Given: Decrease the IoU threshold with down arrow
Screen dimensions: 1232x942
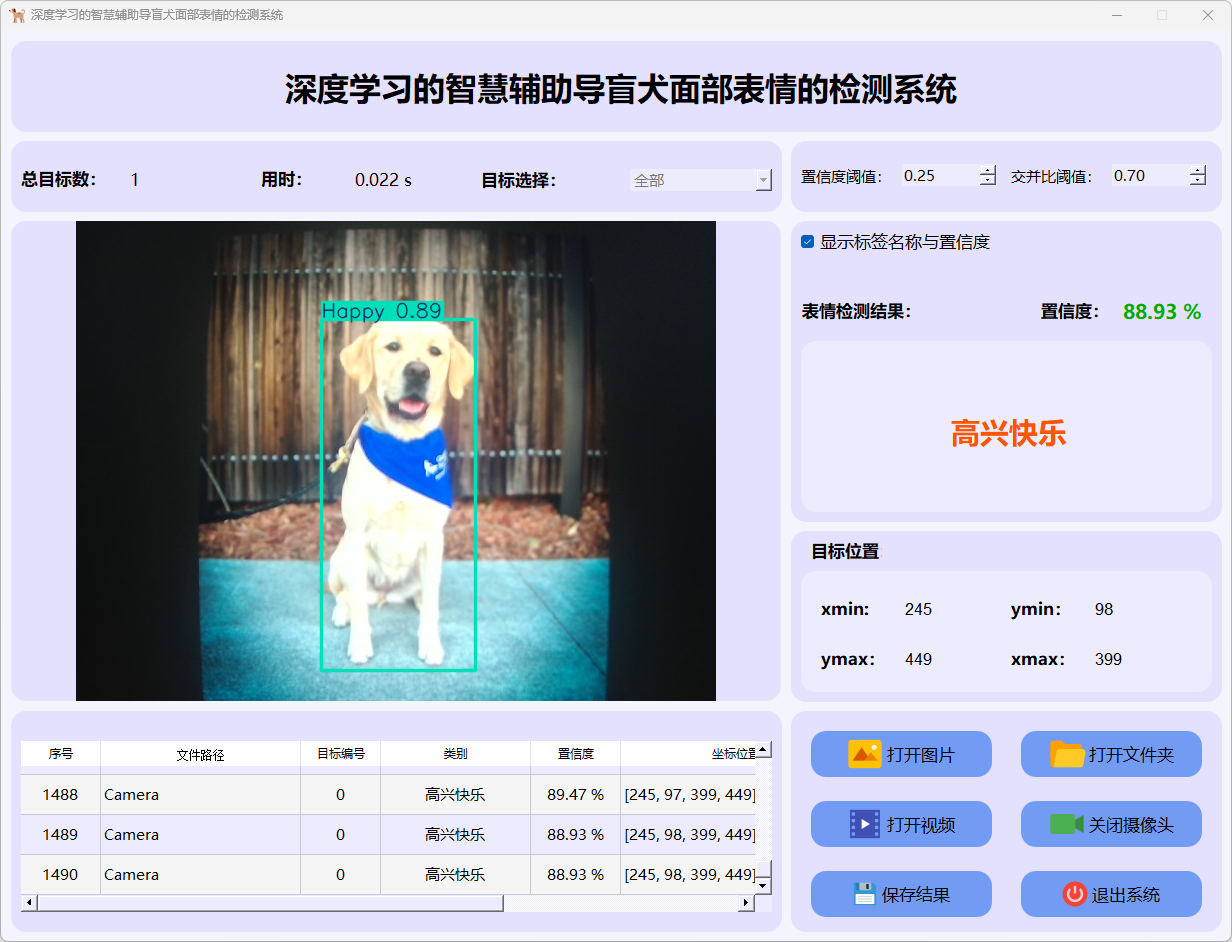Looking at the screenshot, I should tap(1198, 181).
